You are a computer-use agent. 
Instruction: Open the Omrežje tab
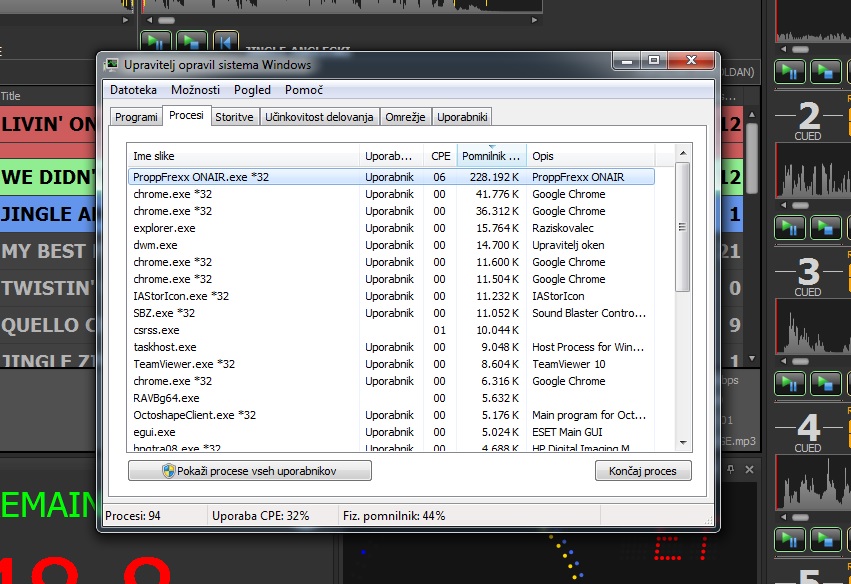pos(406,117)
